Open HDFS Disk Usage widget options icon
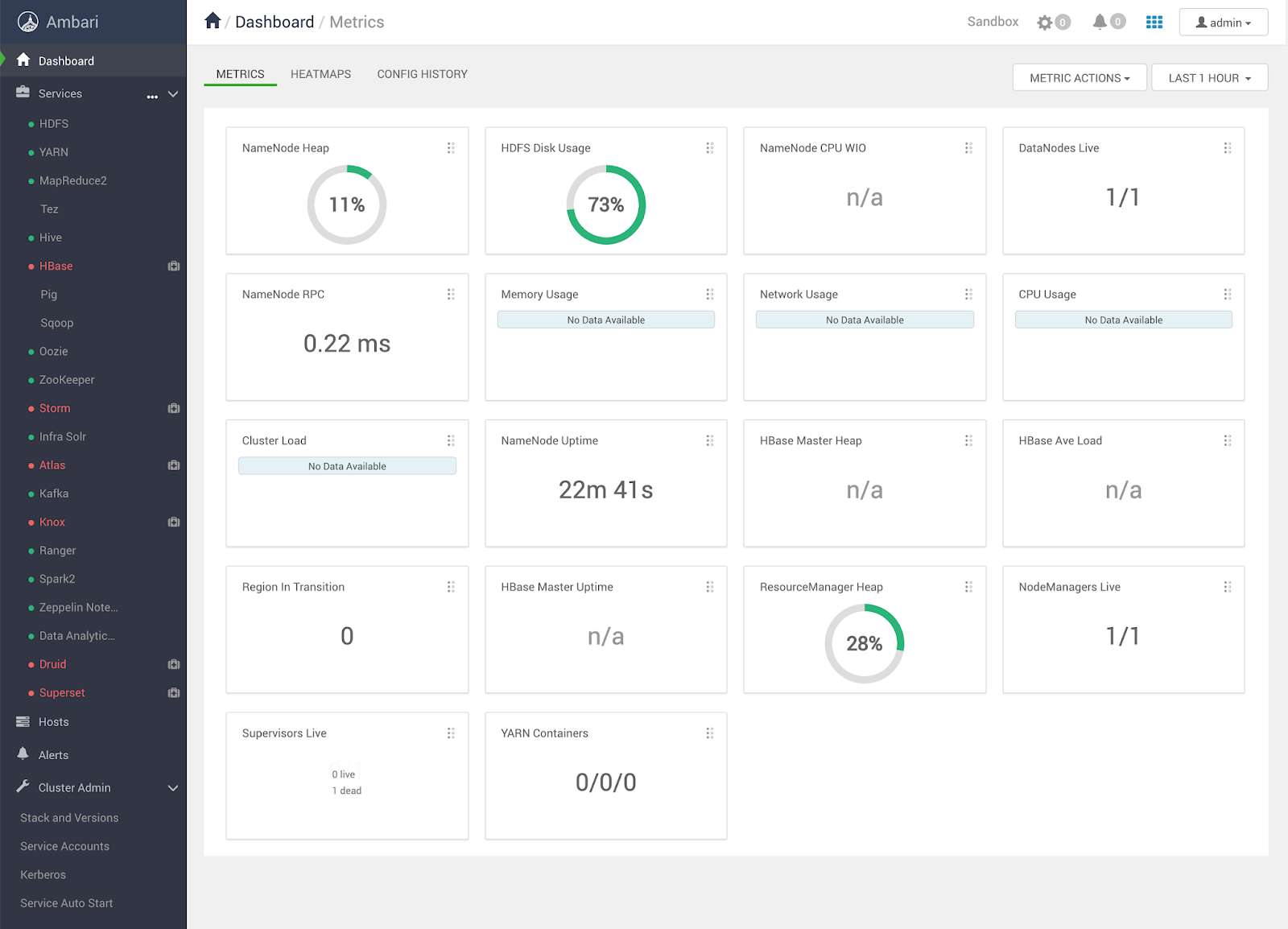 (710, 148)
